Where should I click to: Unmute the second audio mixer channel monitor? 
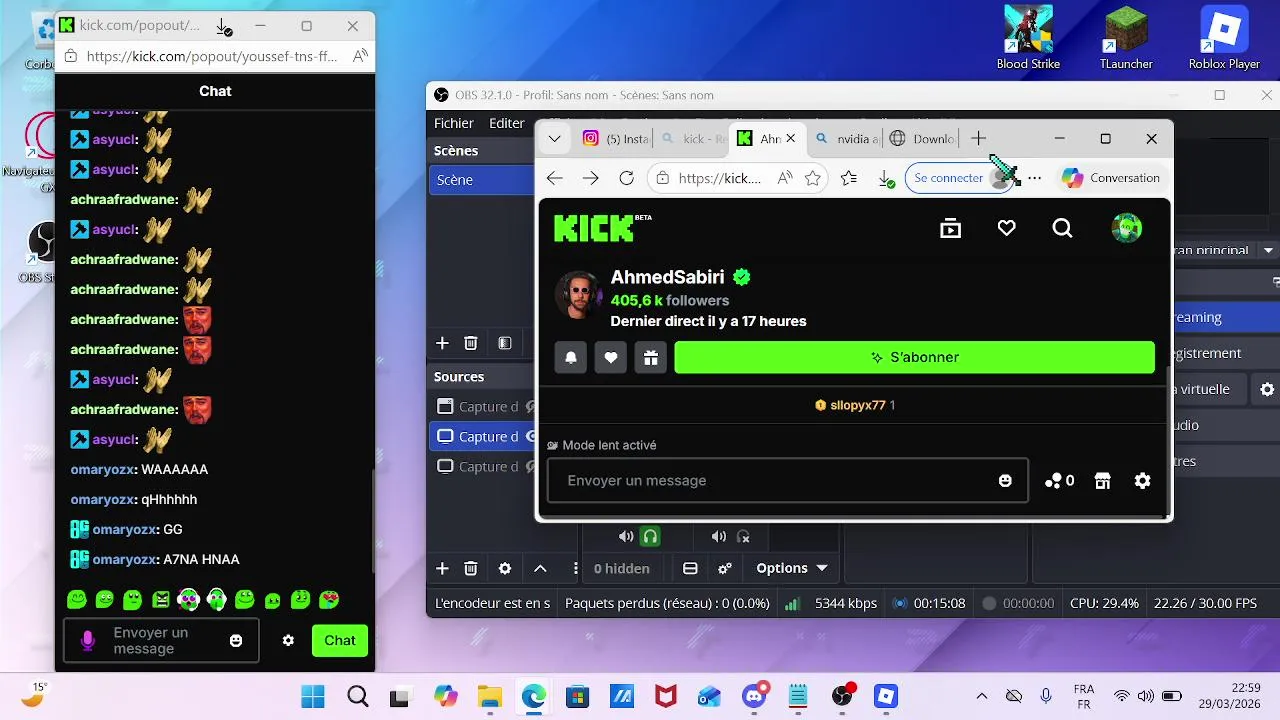(x=743, y=536)
